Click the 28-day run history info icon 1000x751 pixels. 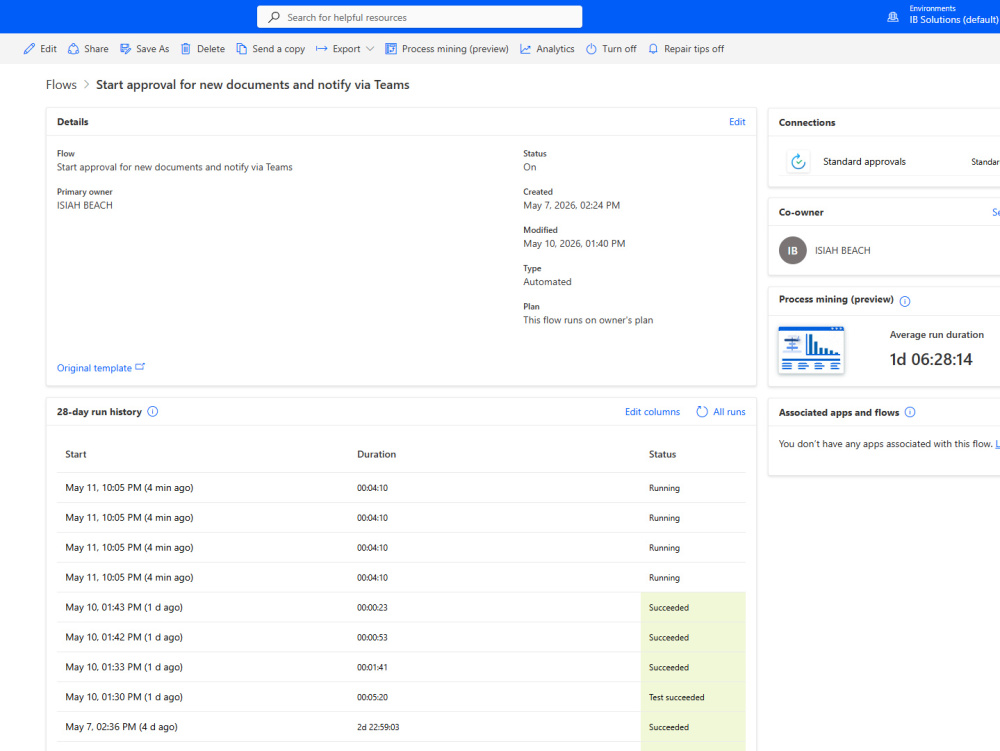pyautogui.click(x=152, y=412)
